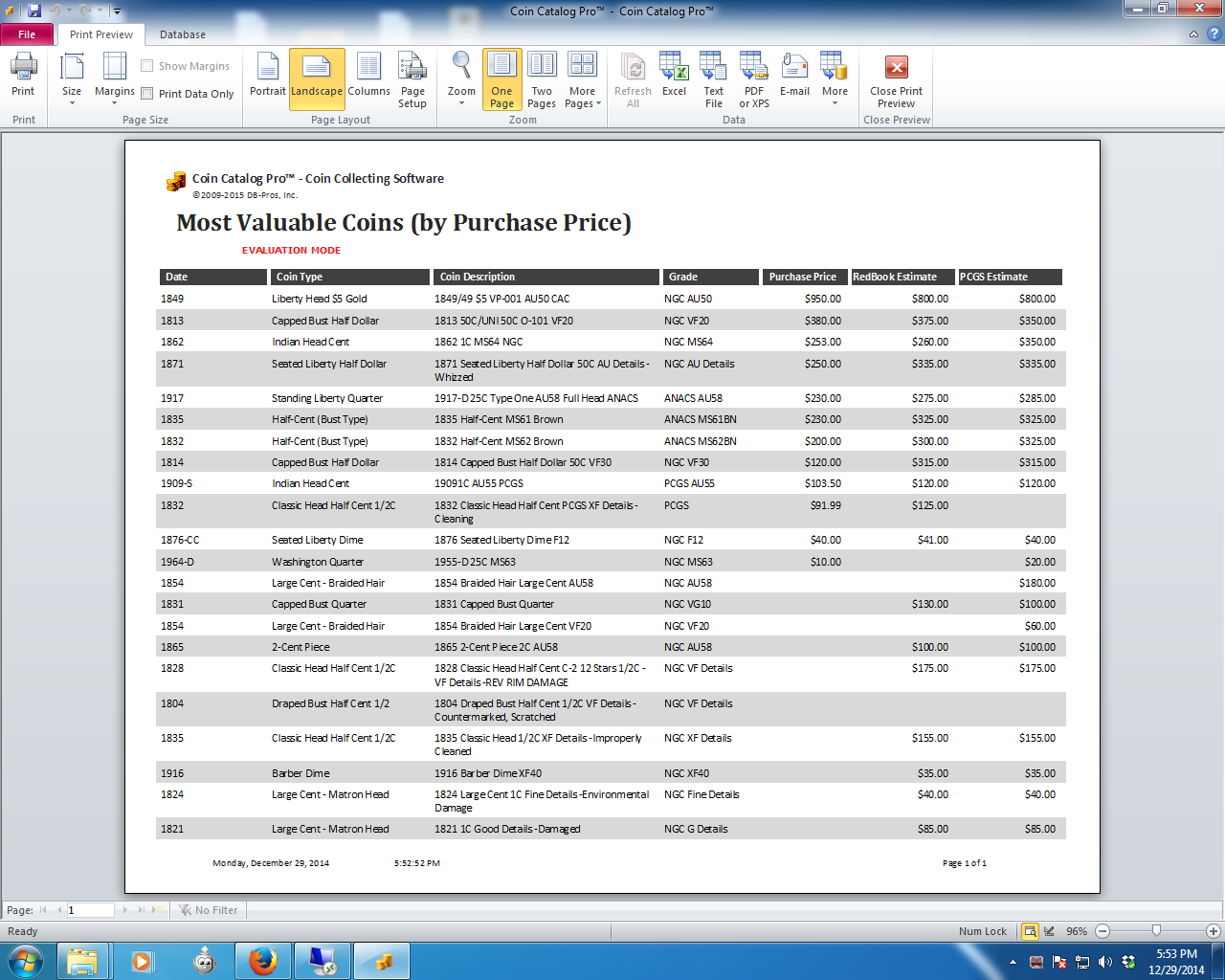Select the Landscape orientation button
This screenshot has height=980, width=1225.
point(317,78)
